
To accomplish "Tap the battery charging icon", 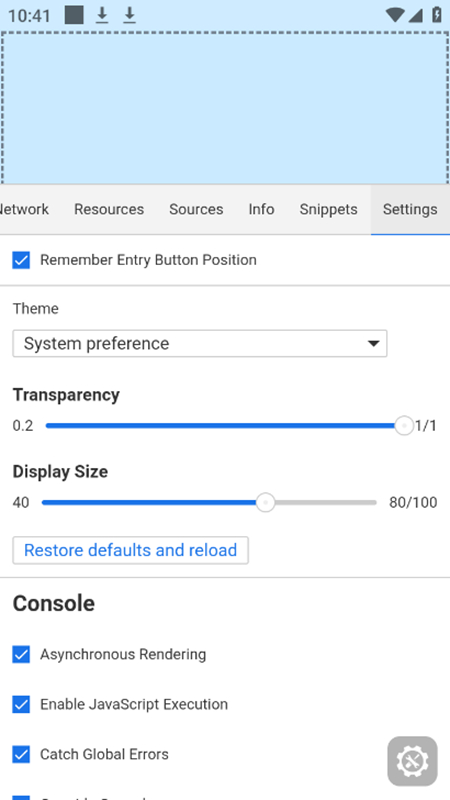I will 437,15.
